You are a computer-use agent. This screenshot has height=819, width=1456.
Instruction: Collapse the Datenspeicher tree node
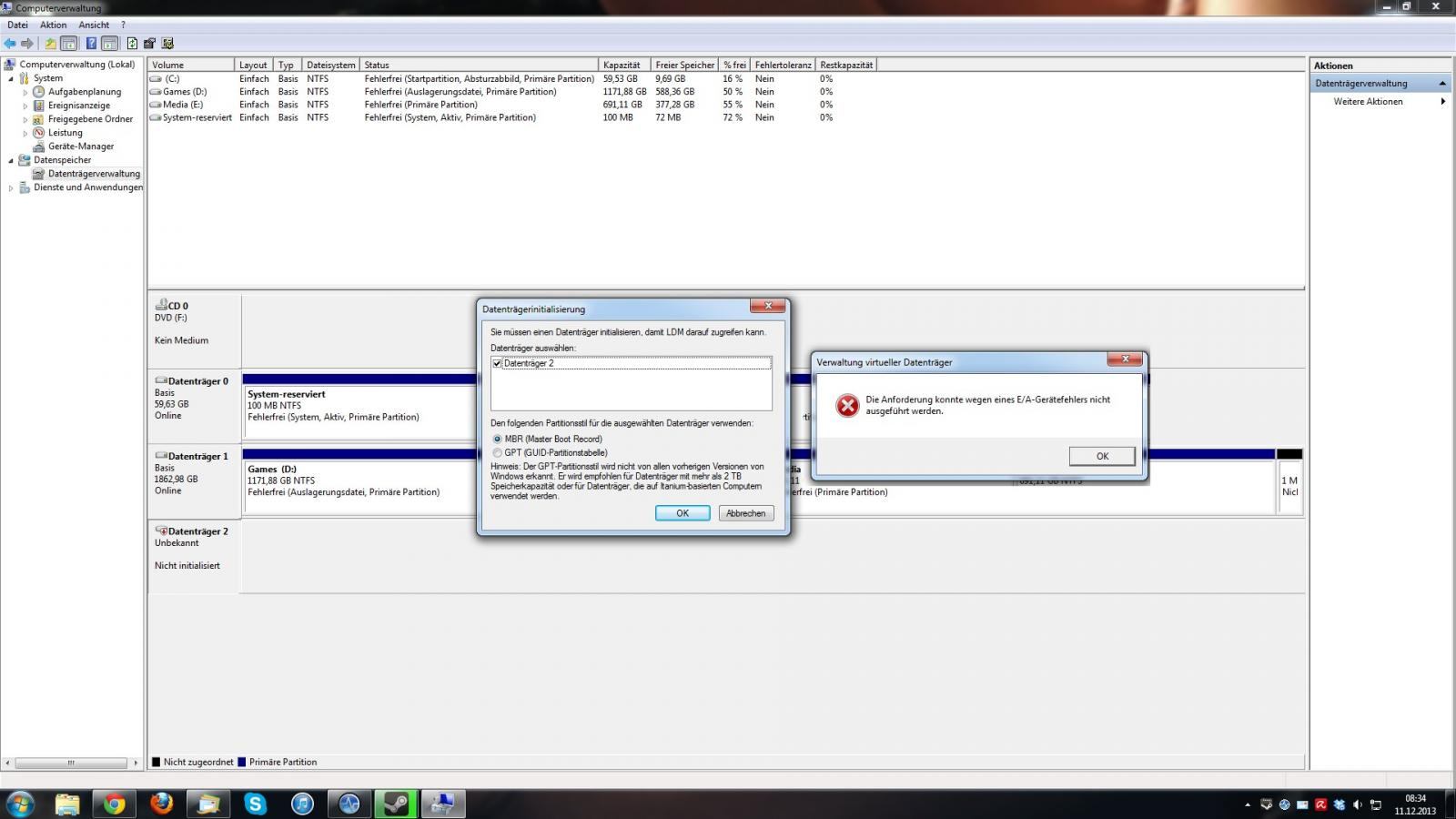pos(11,160)
